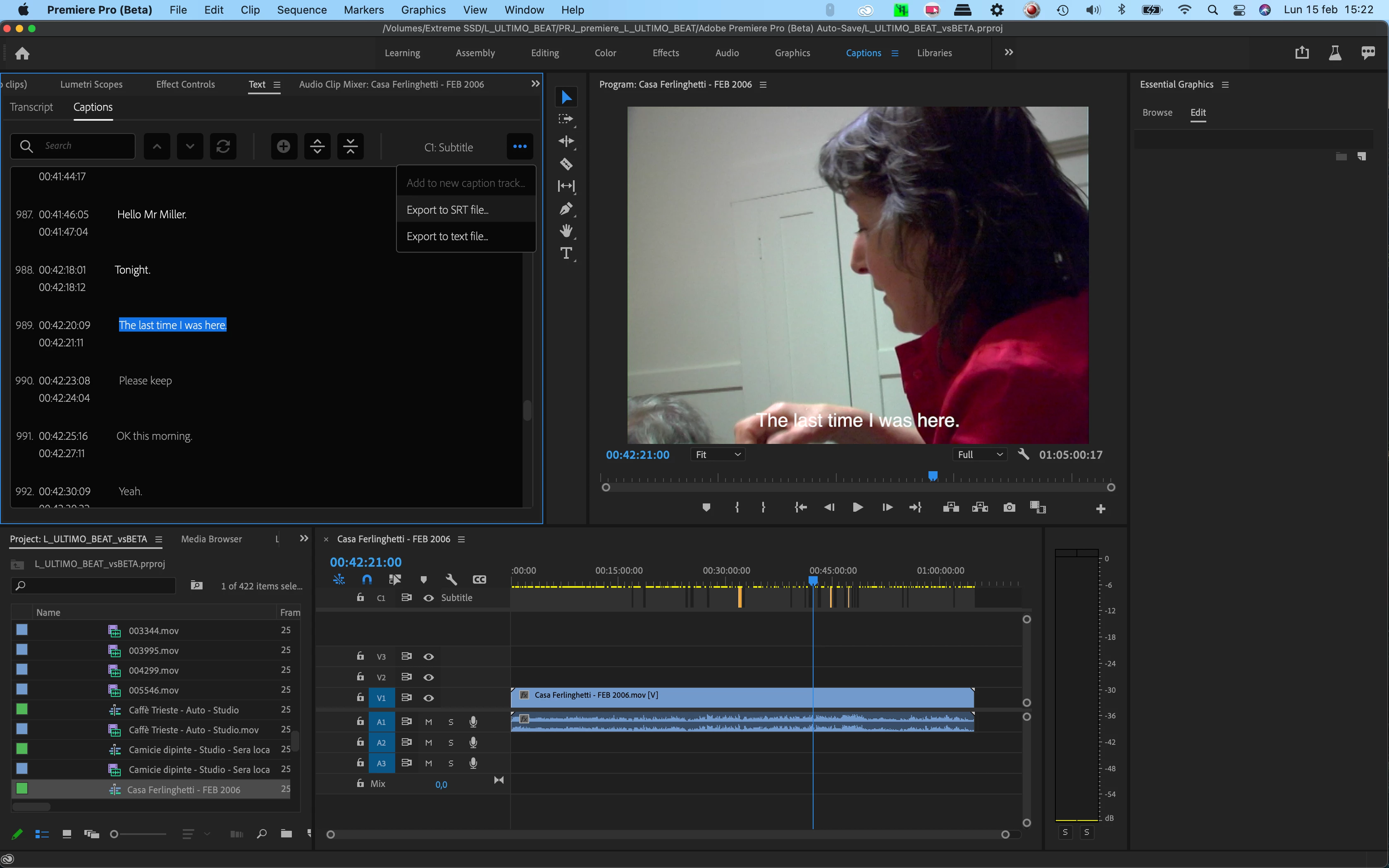Image resolution: width=1389 pixels, height=868 pixels.
Task: Toggle the Subtitle track visibility eye
Action: click(428, 598)
